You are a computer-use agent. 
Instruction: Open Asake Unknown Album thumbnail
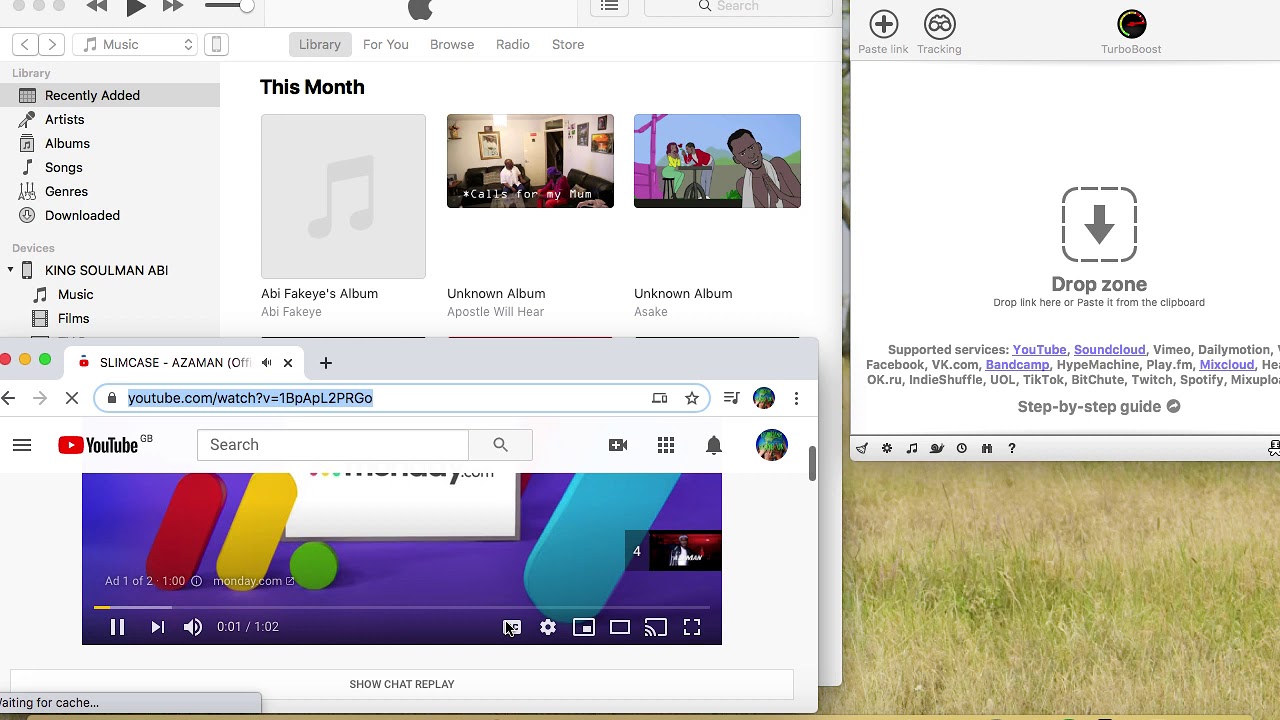pos(717,161)
